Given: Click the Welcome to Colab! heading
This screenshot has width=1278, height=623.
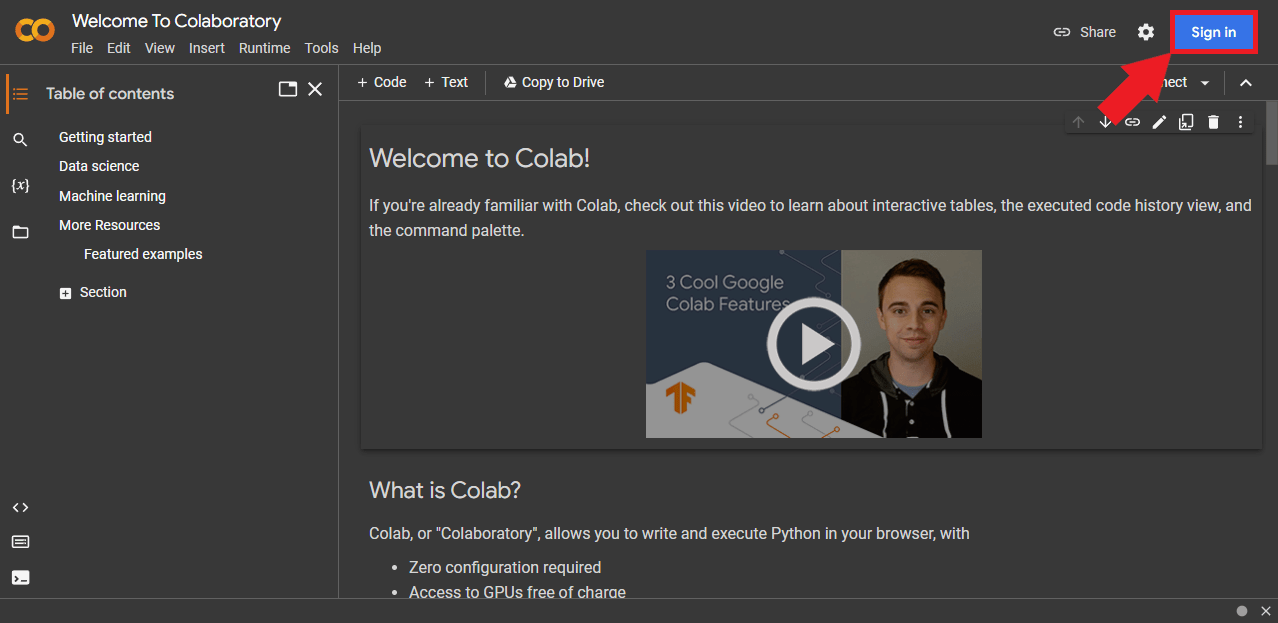Looking at the screenshot, I should tap(479, 158).
